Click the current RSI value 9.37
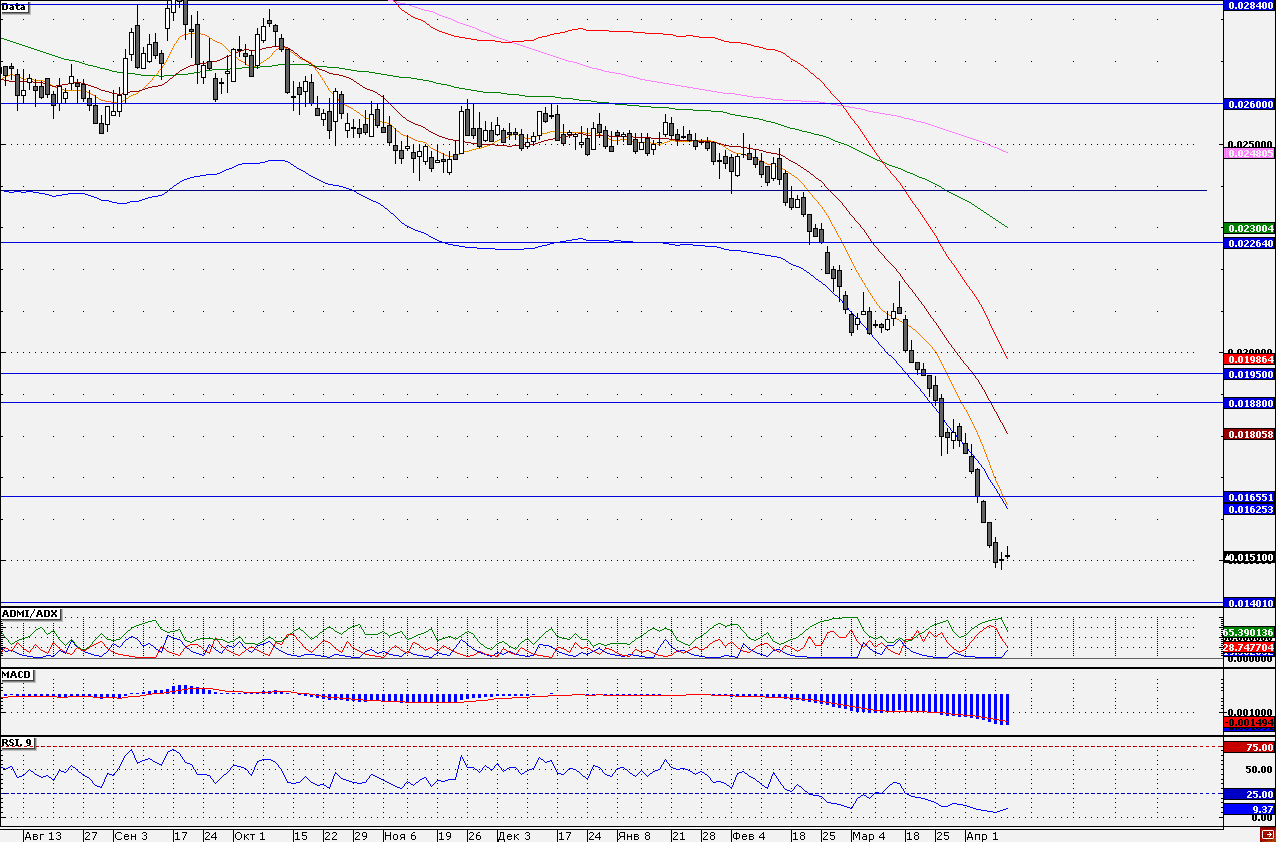Viewport: 1276px width, 842px height. pos(1249,808)
